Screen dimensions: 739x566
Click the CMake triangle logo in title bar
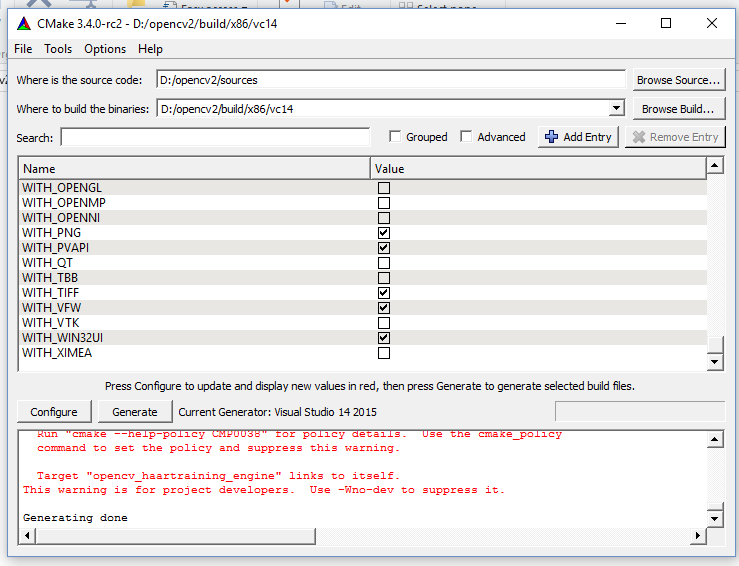[24, 24]
